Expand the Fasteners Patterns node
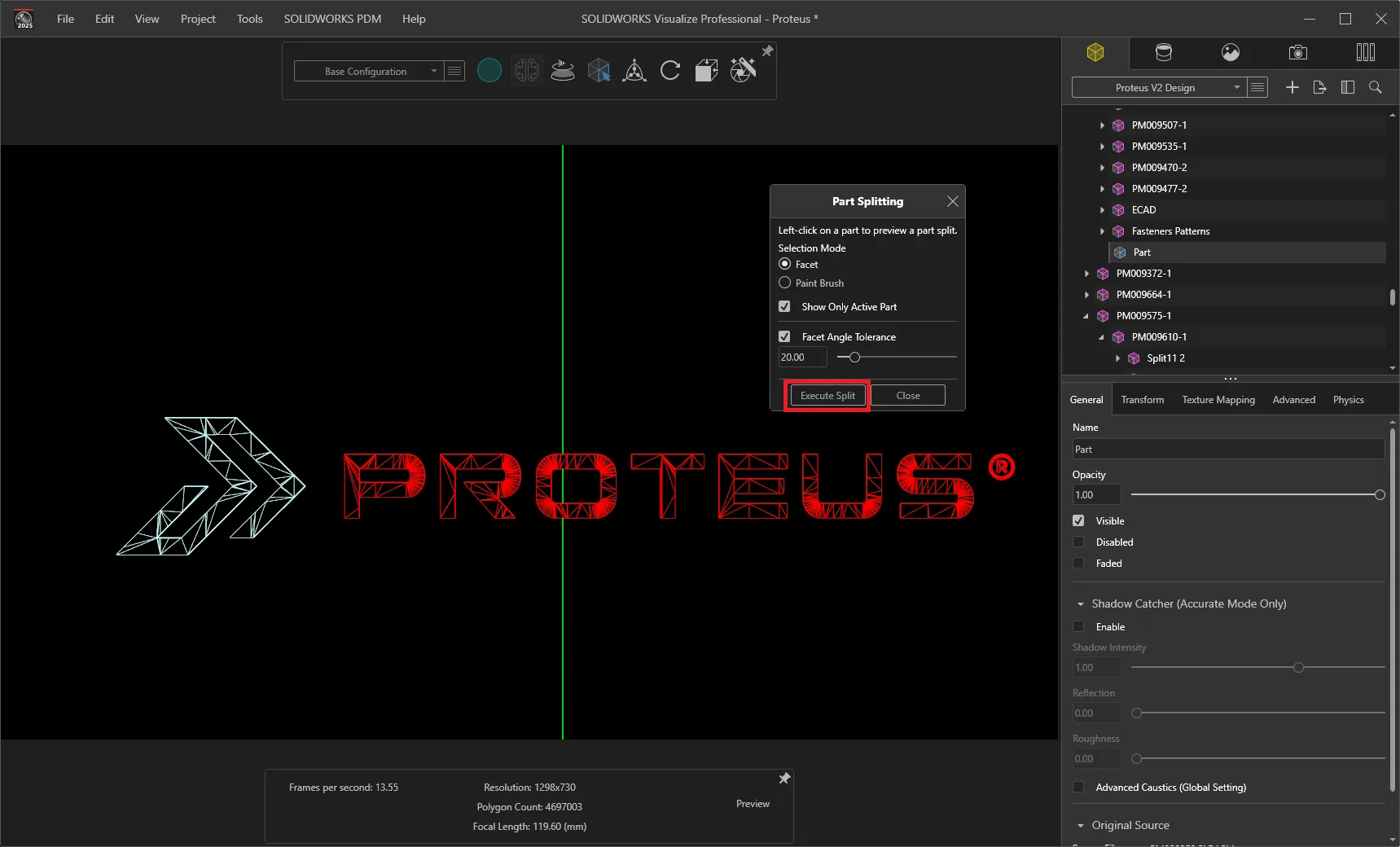Image resolution: width=1400 pixels, height=847 pixels. (1102, 231)
